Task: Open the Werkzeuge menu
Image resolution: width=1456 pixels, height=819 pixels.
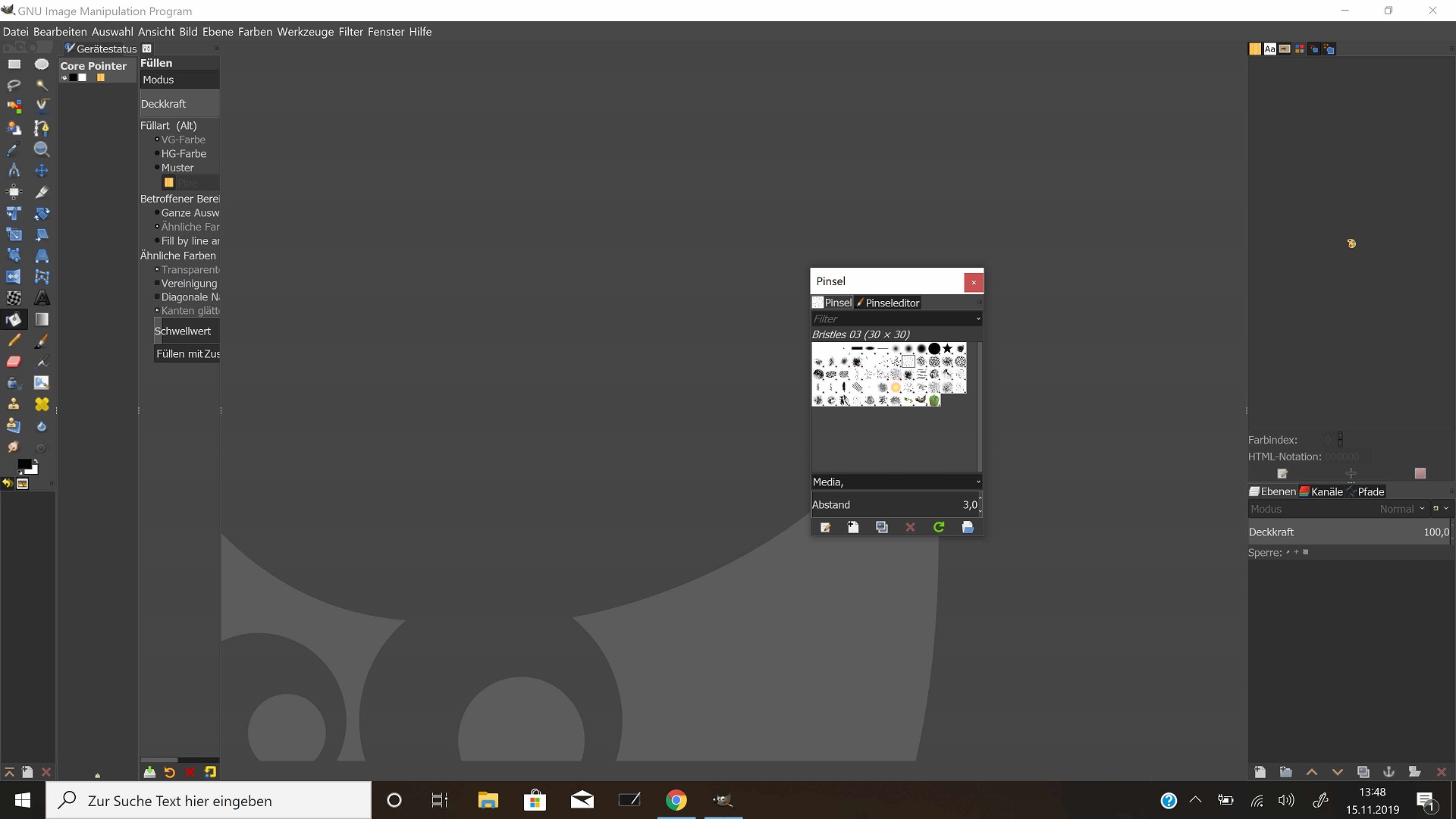Action: (x=305, y=32)
